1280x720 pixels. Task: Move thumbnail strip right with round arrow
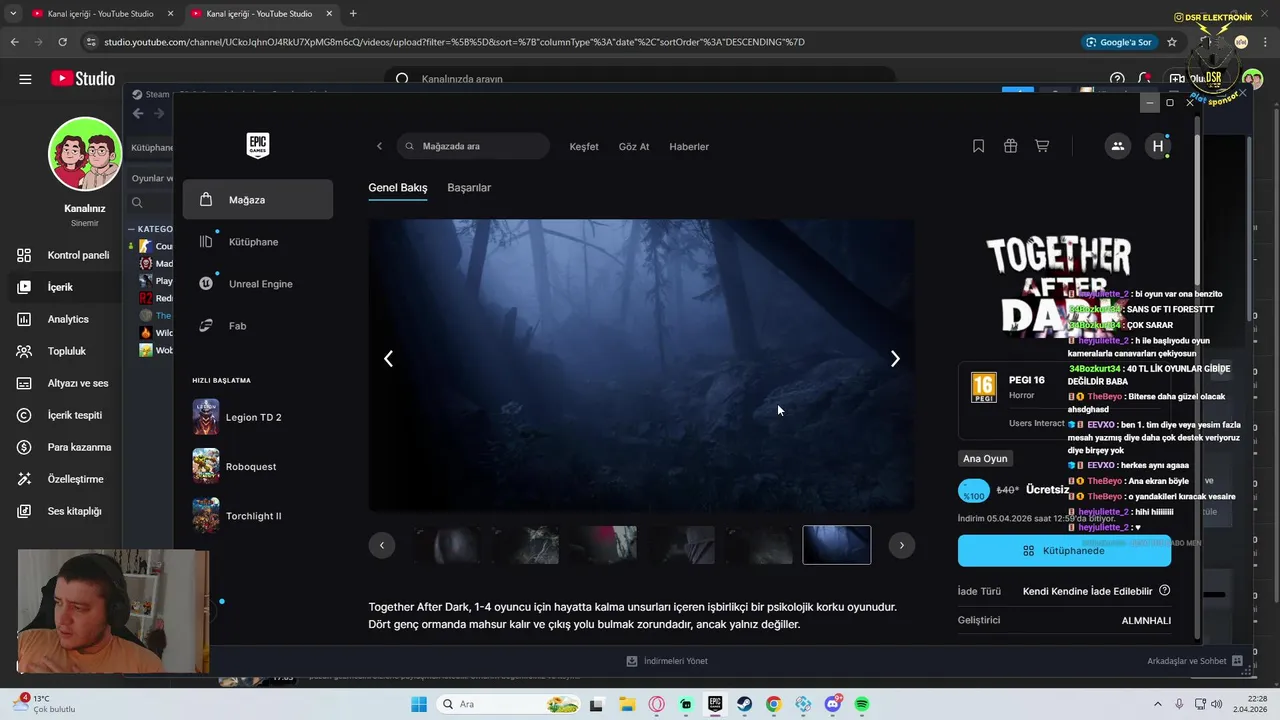pos(902,545)
